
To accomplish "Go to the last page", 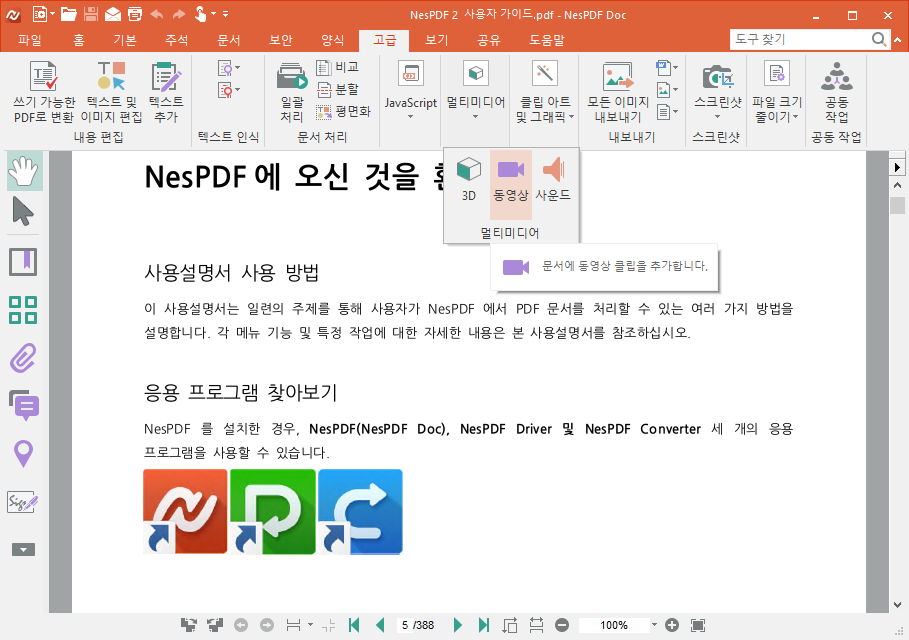I will click(483, 625).
